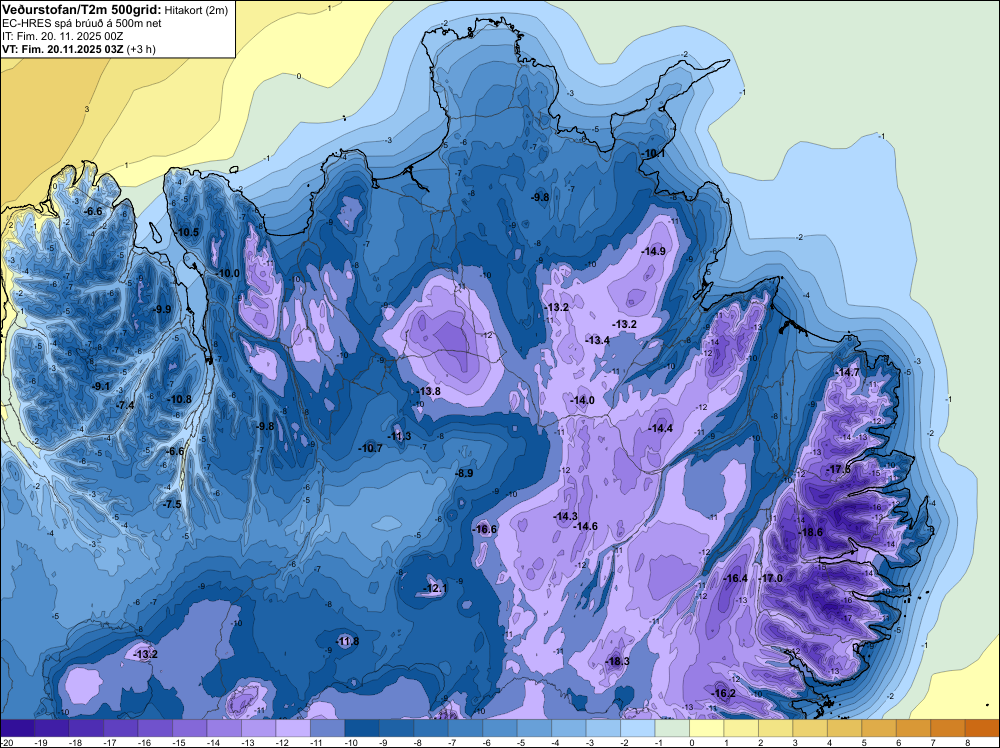
Task: Click the -14.7 temperature reading
Action: [848, 372]
